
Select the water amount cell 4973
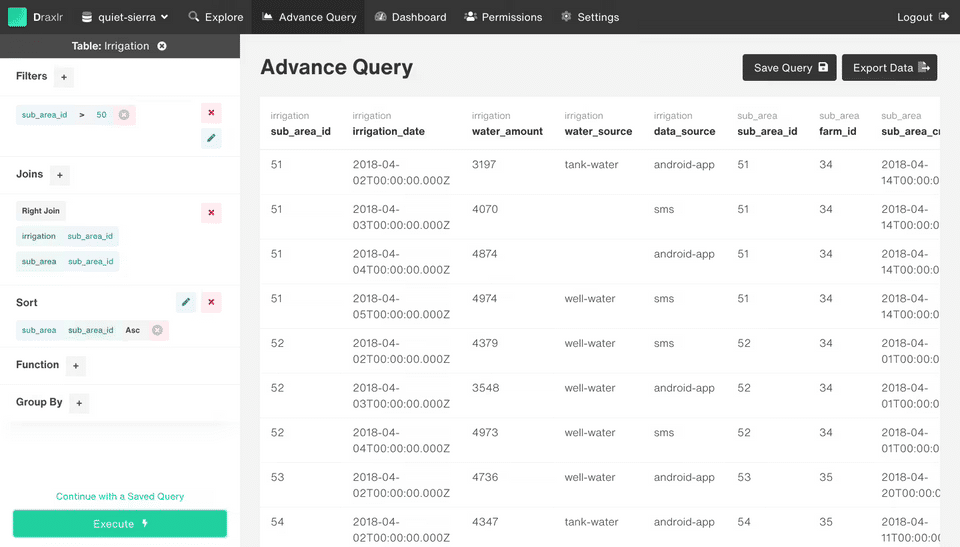[x=485, y=432]
